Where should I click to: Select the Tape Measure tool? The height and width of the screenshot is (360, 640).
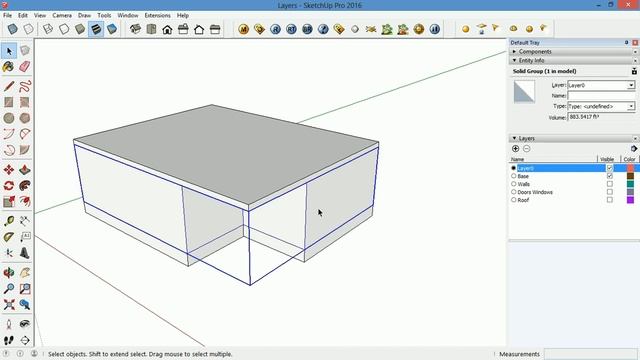(9, 221)
